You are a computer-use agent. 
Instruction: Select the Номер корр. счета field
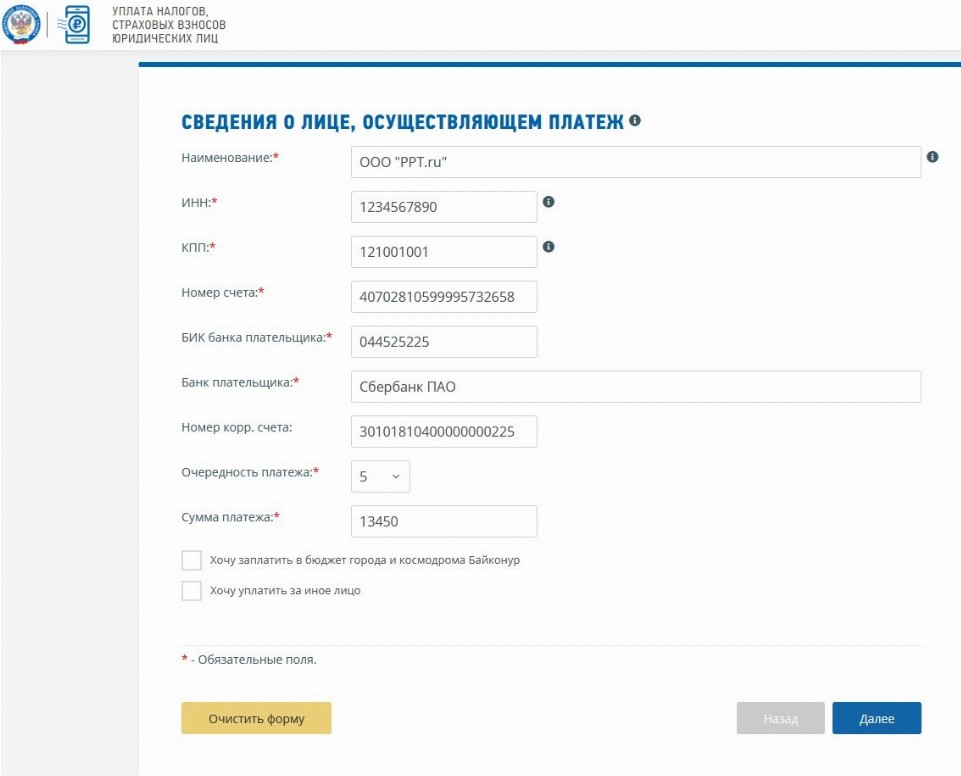pyautogui.click(x=444, y=432)
